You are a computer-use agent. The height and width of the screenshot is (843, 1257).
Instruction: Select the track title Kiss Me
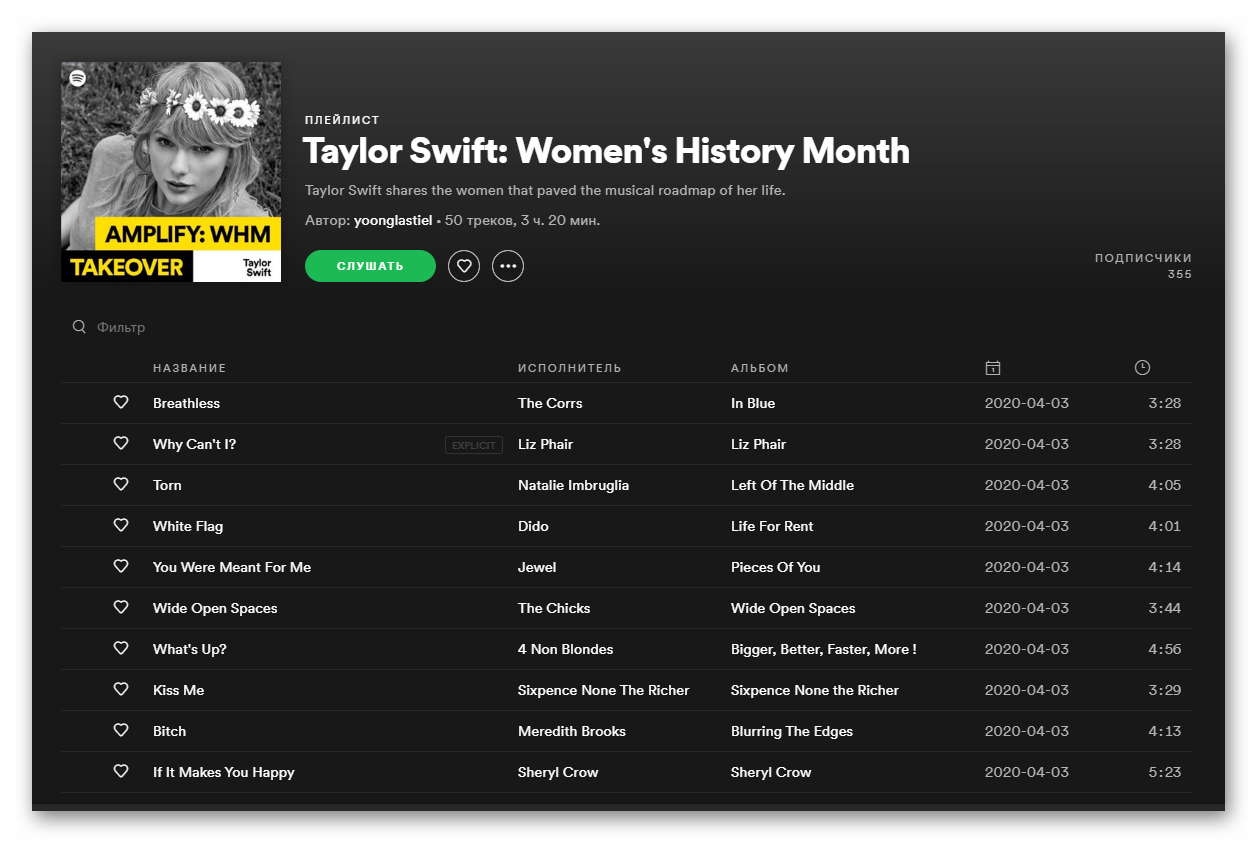178,690
